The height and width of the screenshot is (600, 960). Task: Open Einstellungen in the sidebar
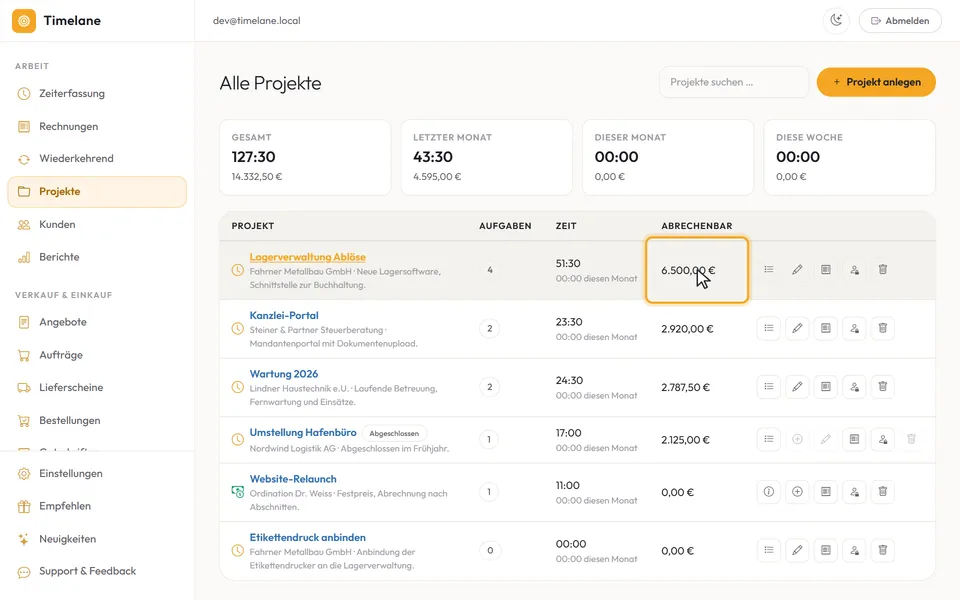click(x=97, y=473)
